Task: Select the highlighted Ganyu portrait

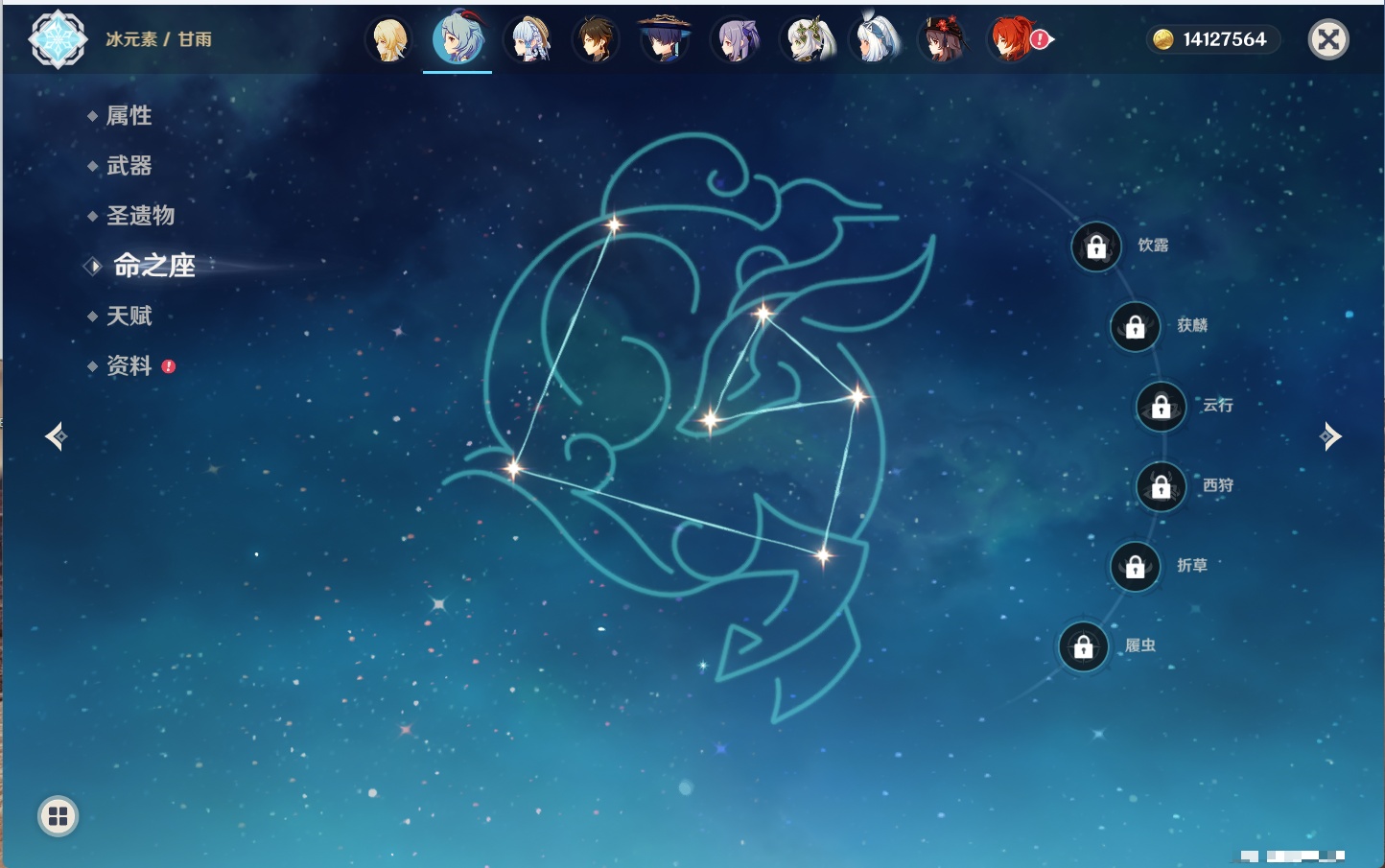Action: (458, 38)
